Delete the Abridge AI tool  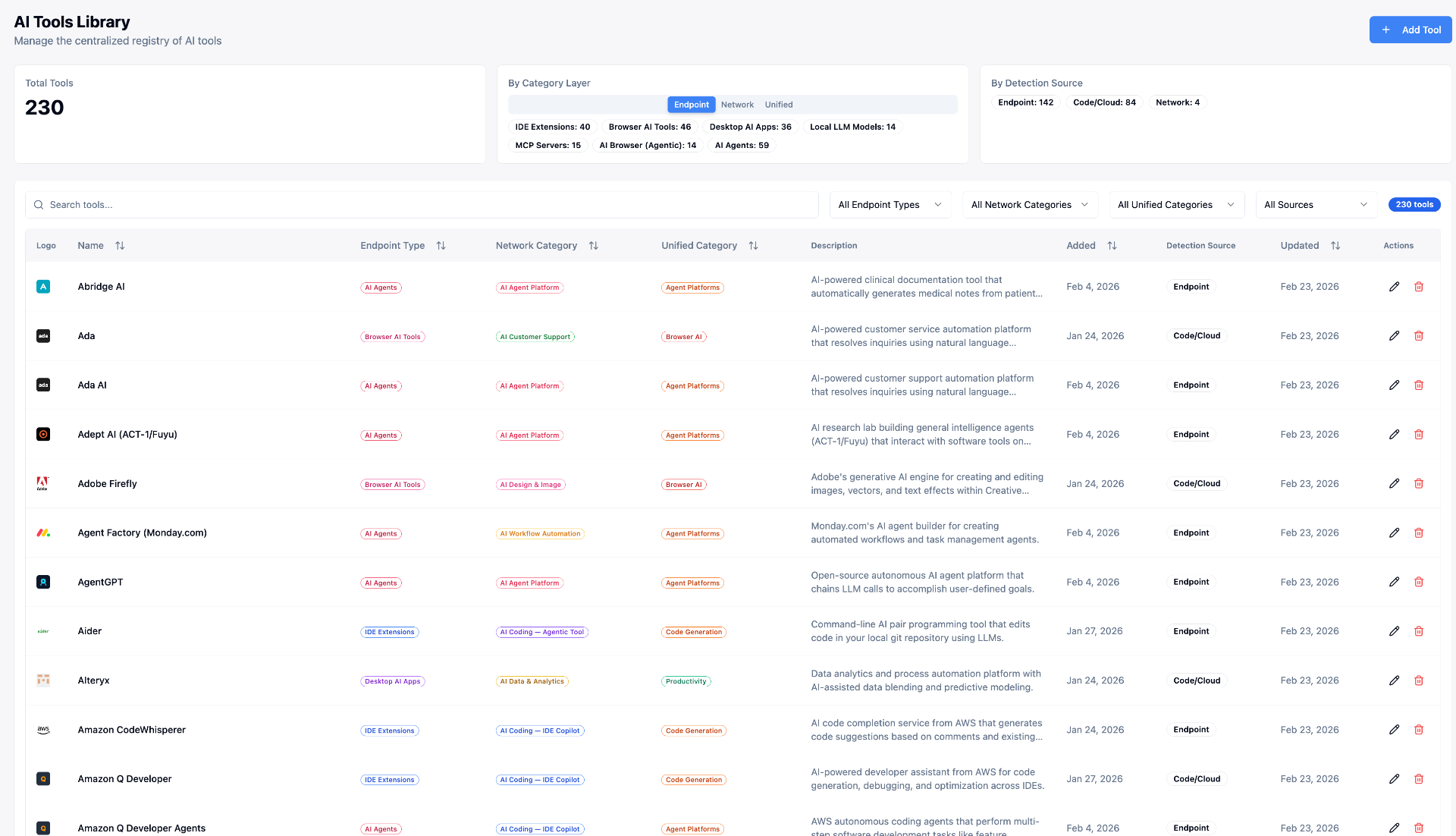pos(1419,287)
